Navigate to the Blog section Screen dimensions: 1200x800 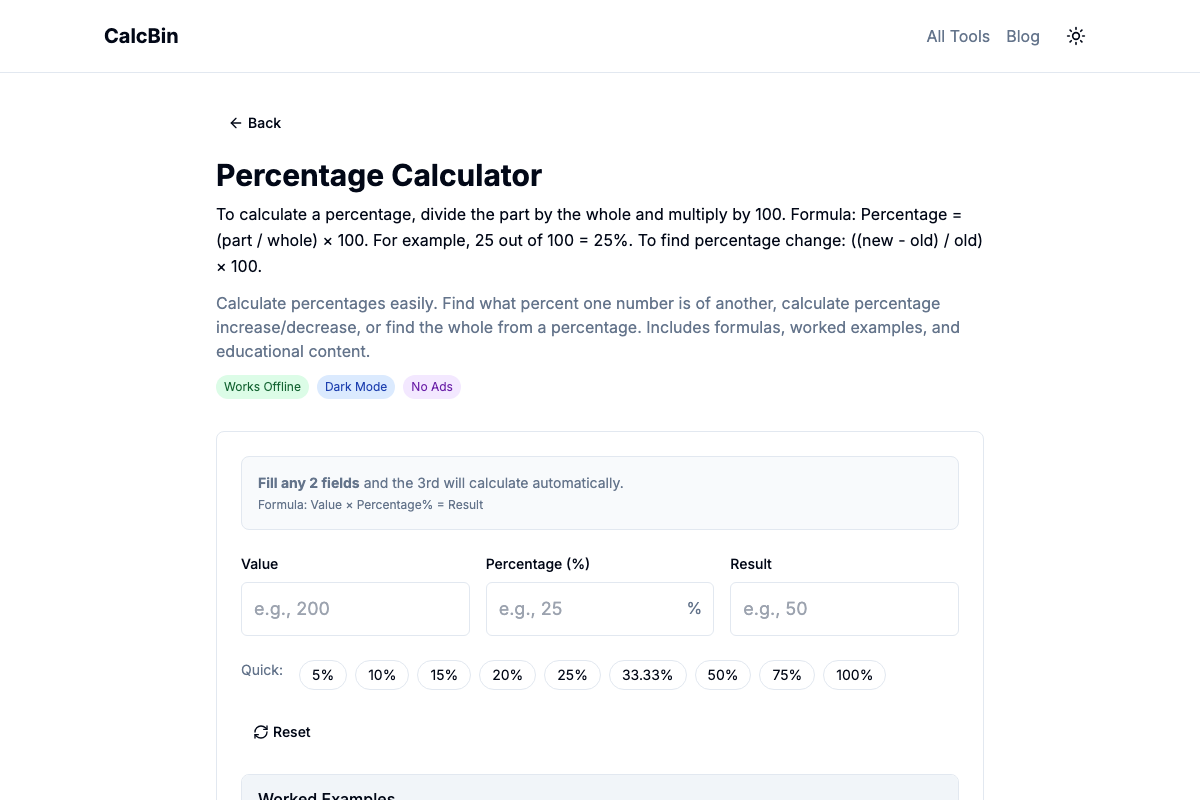point(1022,36)
